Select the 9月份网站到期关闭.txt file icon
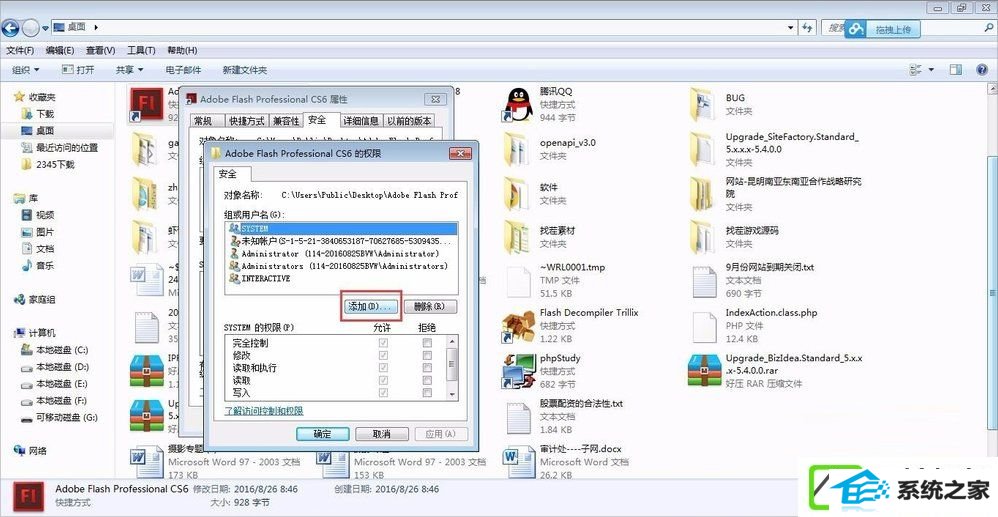This screenshot has height=517, width=998. click(705, 281)
